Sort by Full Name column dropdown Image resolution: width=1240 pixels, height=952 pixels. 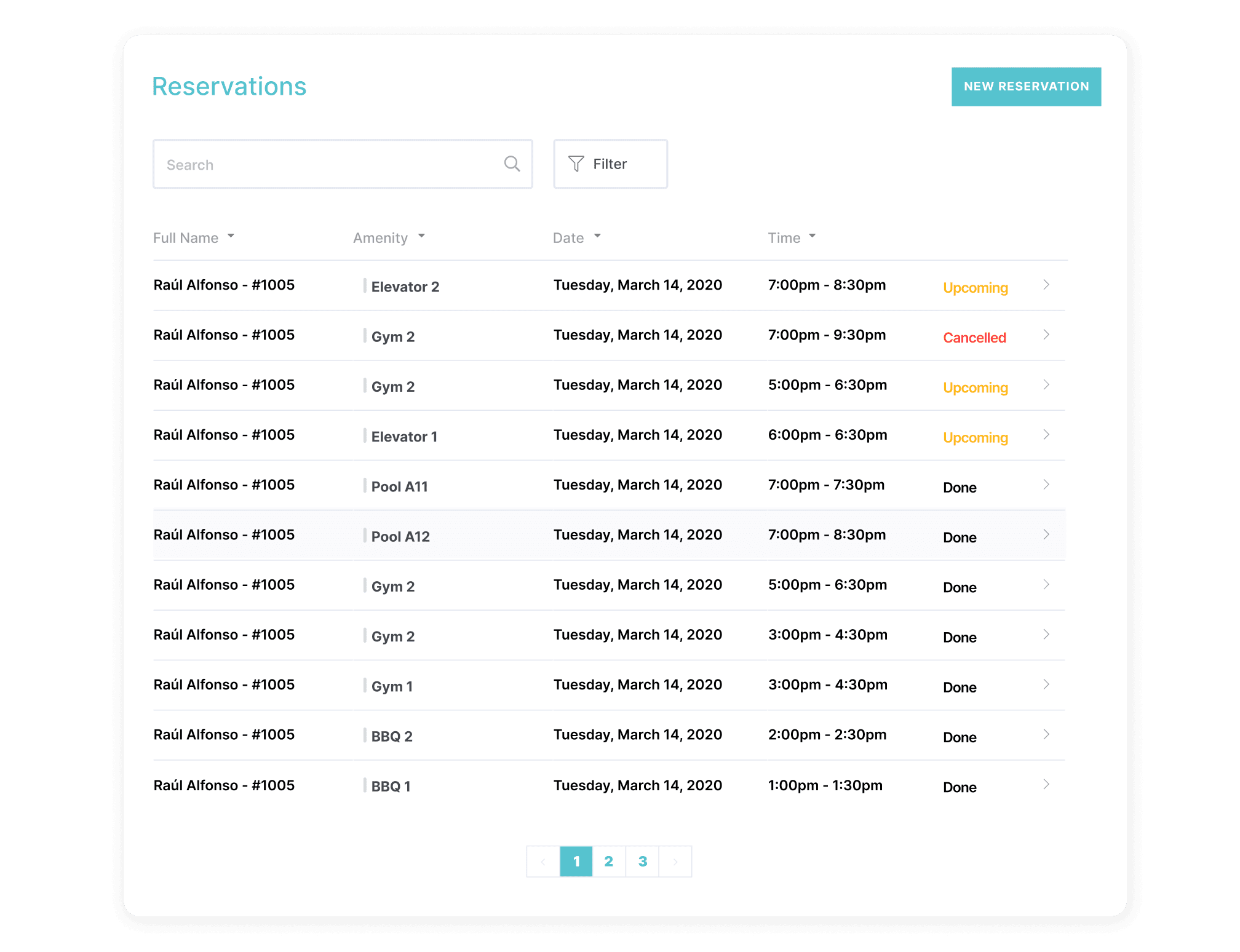coord(231,236)
